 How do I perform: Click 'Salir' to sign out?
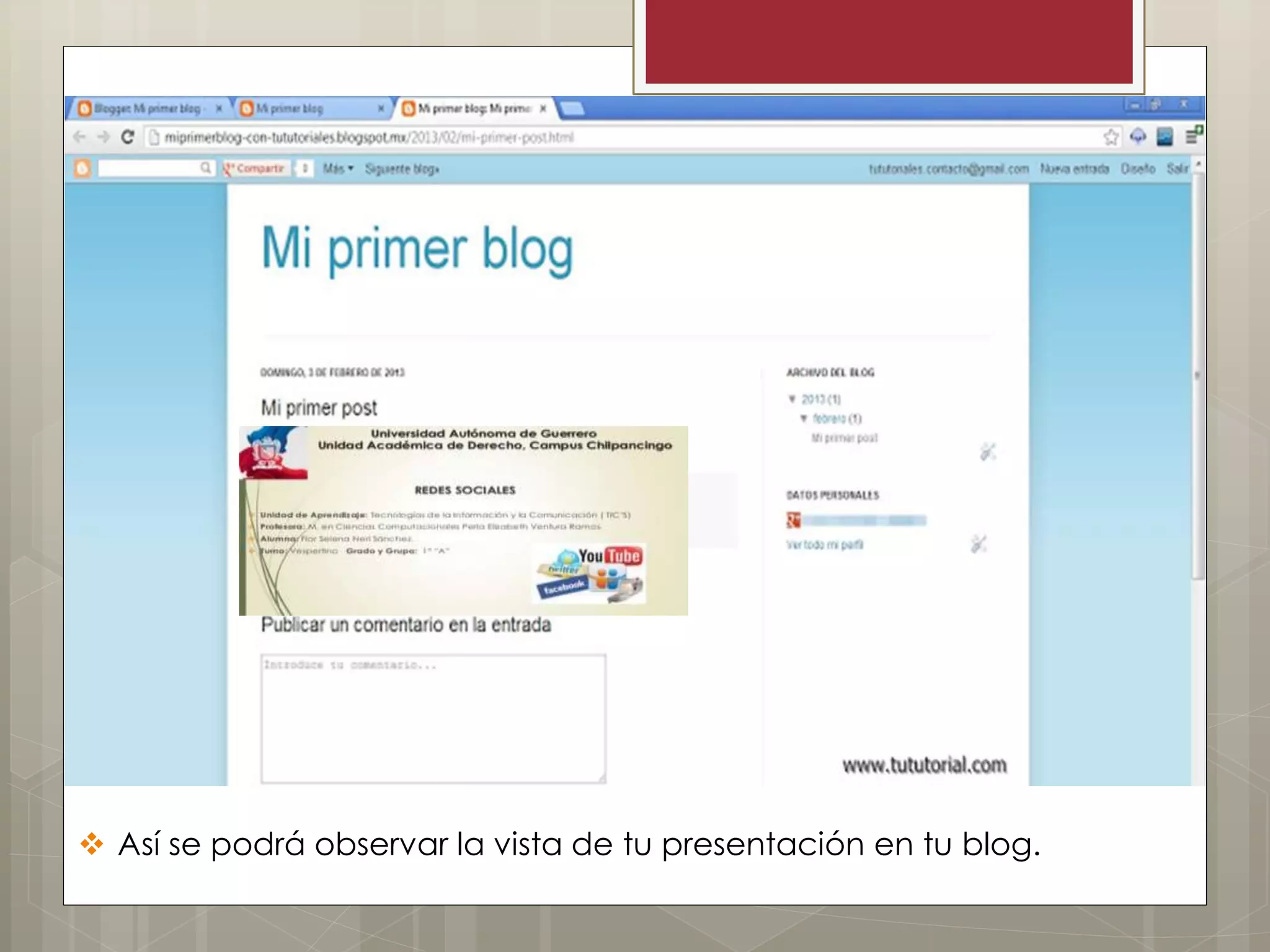pyautogui.click(x=1177, y=169)
